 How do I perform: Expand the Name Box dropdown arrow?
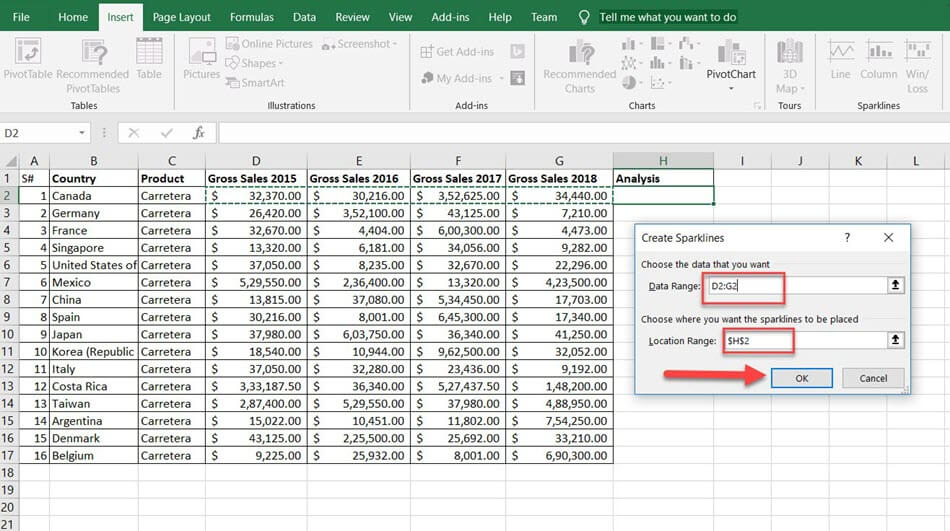[x=83, y=133]
